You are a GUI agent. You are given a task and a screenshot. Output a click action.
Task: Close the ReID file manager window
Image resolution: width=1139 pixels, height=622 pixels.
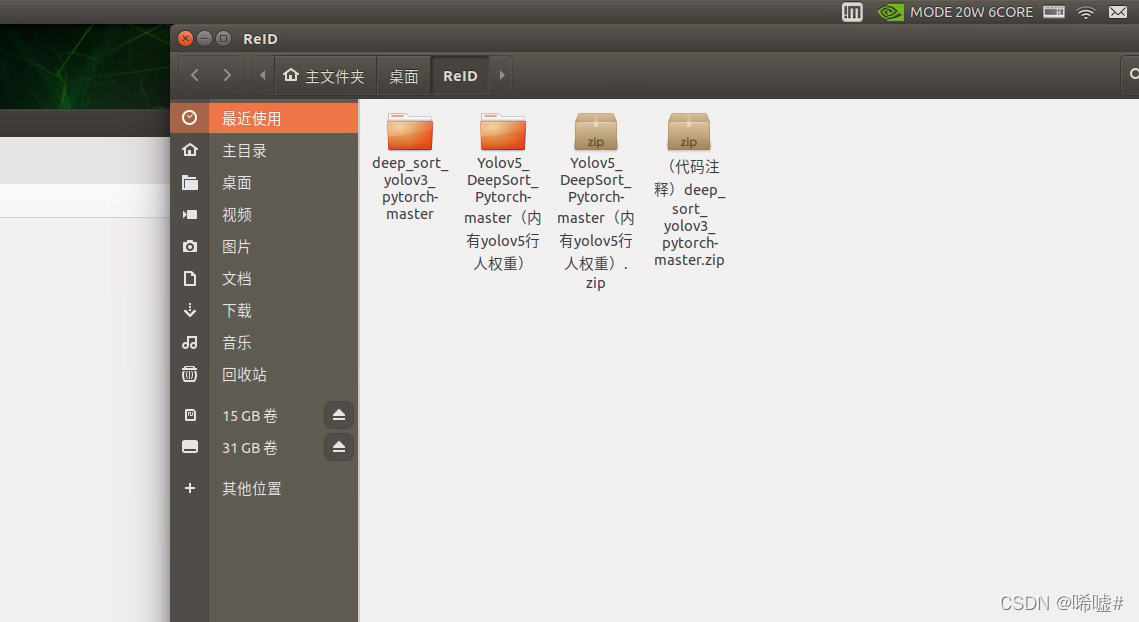coord(186,38)
